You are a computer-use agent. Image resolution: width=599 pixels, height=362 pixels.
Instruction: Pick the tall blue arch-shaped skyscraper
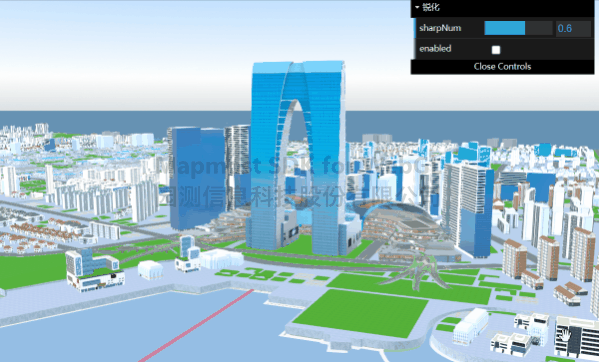(298, 157)
